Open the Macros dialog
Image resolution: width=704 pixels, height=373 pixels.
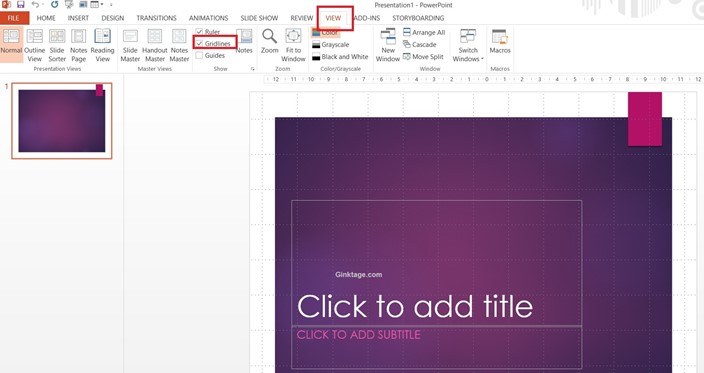[500, 42]
